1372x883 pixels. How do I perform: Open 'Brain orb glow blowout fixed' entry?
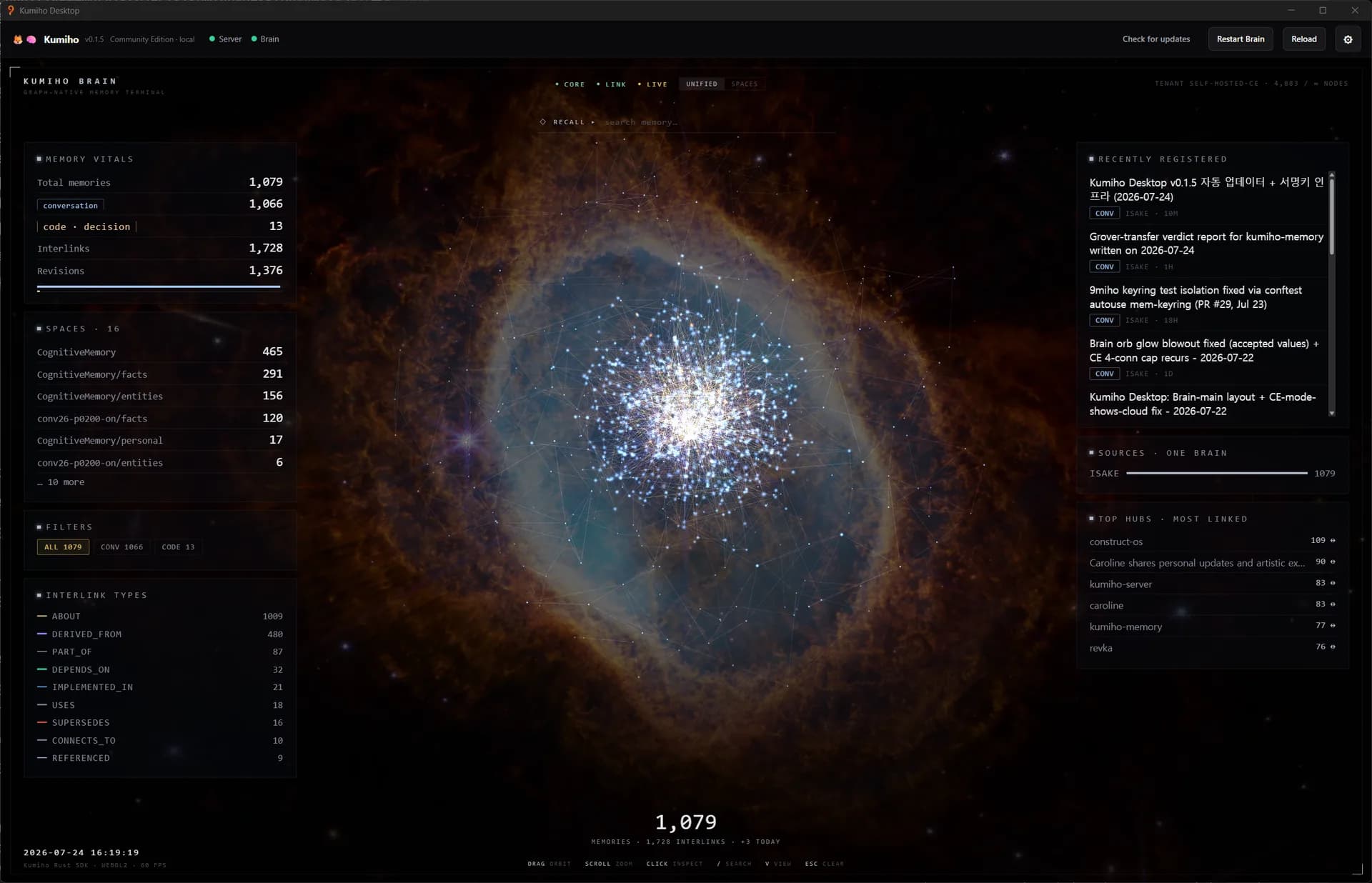tap(1206, 357)
